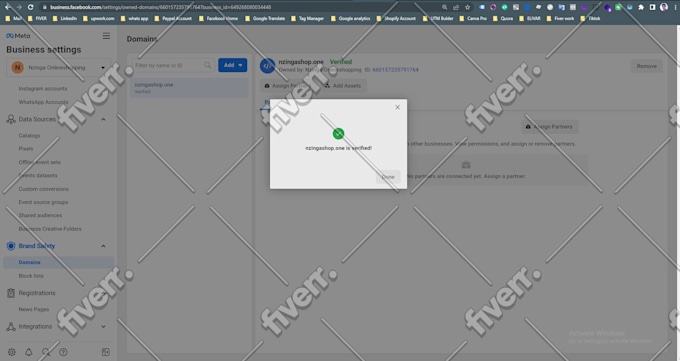
Task: Open the Google Translate bookmark
Action: coord(265,18)
